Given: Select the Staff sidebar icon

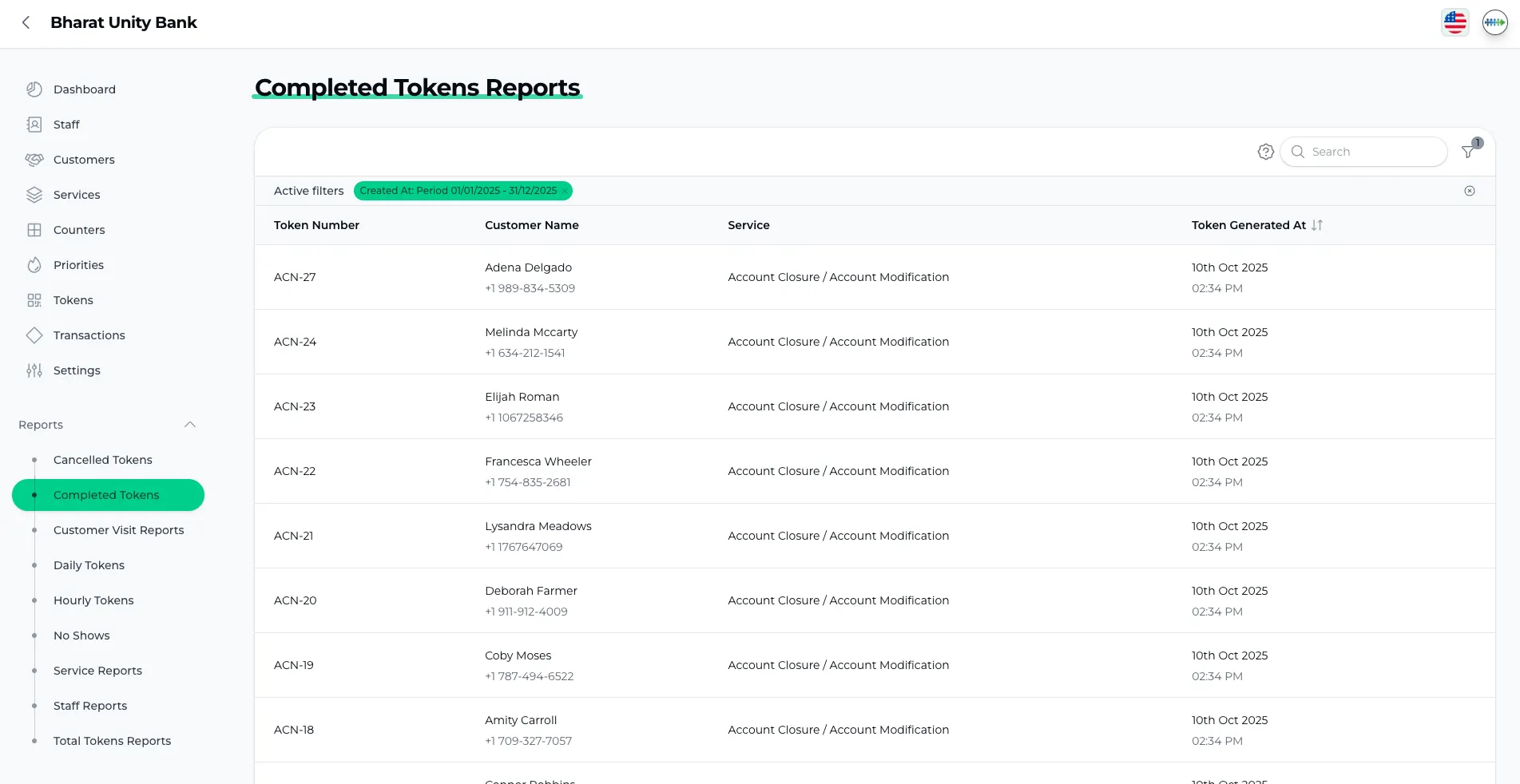Looking at the screenshot, I should [34, 125].
